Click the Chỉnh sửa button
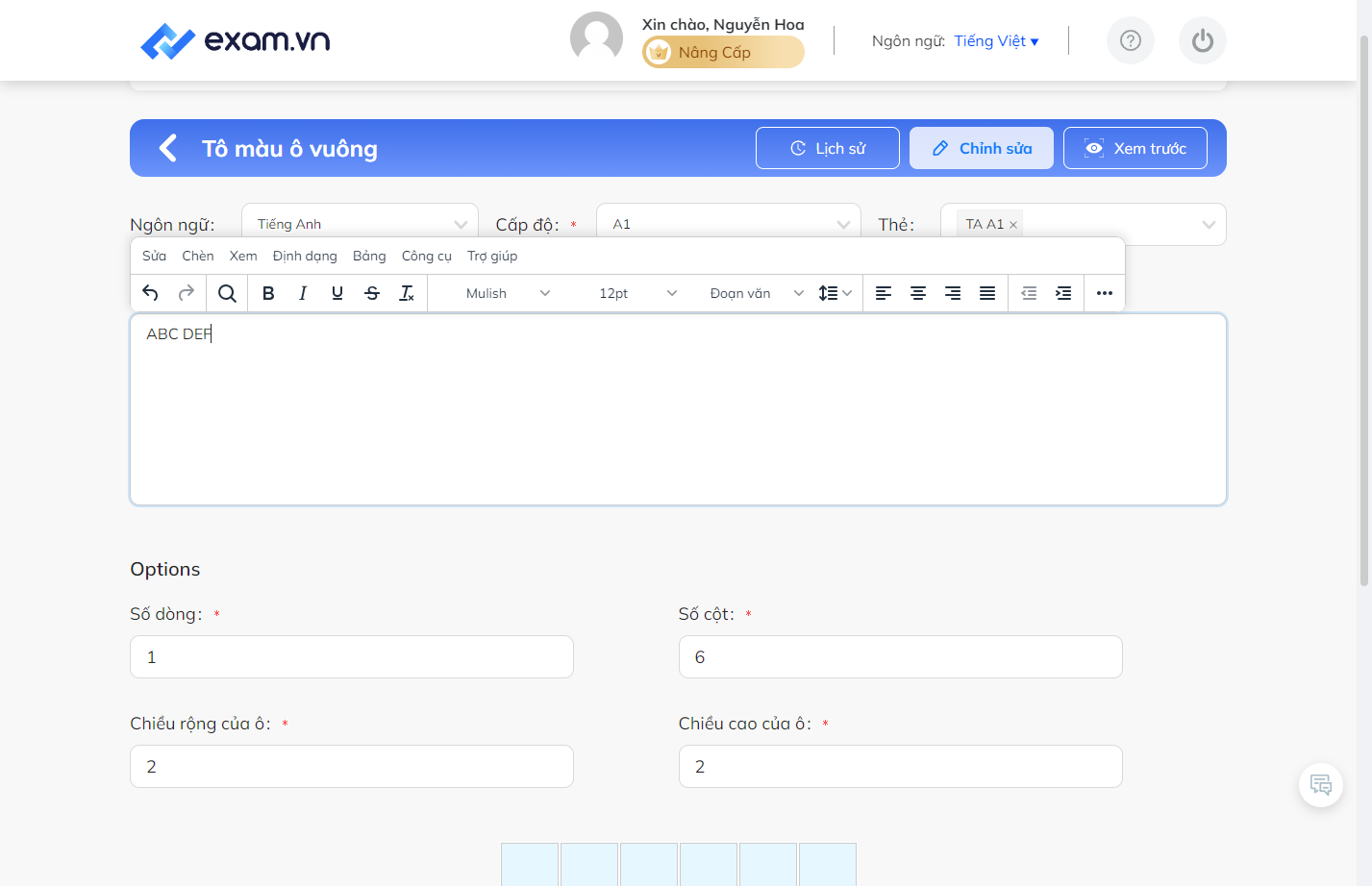This screenshot has width=1372, height=886. click(x=982, y=148)
